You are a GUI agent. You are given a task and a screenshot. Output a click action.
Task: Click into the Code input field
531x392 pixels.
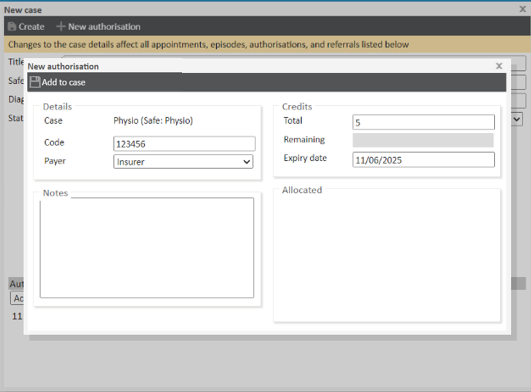click(184, 144)
